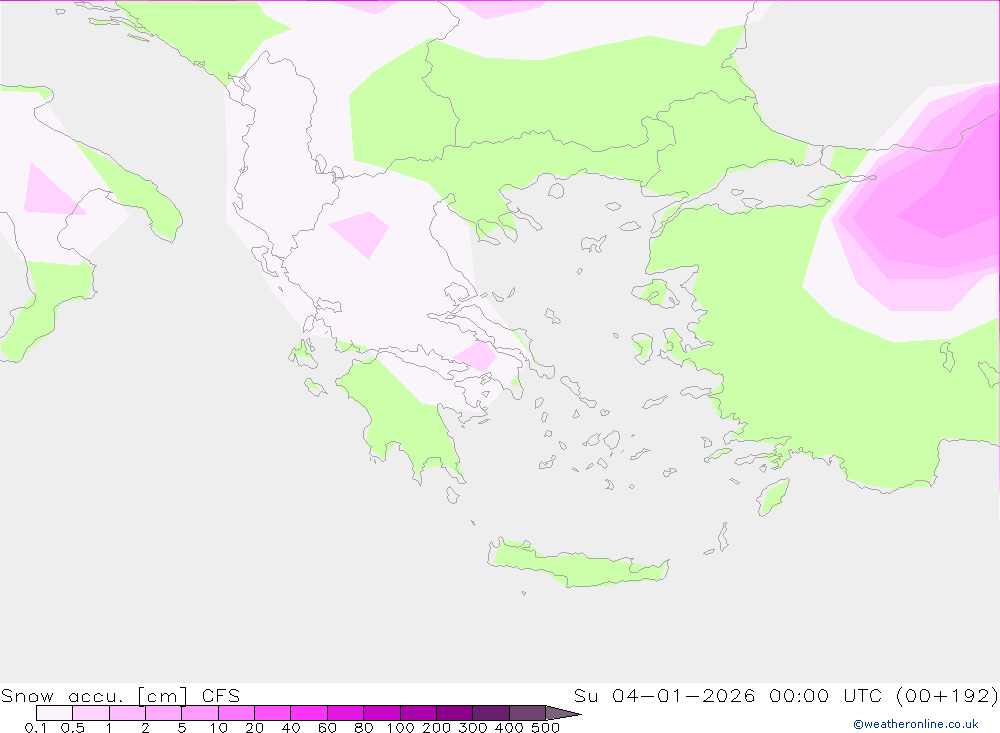Click the 80–100 cm legend swatch
The width and height of the screenshot is (1000, 733).
[382, 713]
